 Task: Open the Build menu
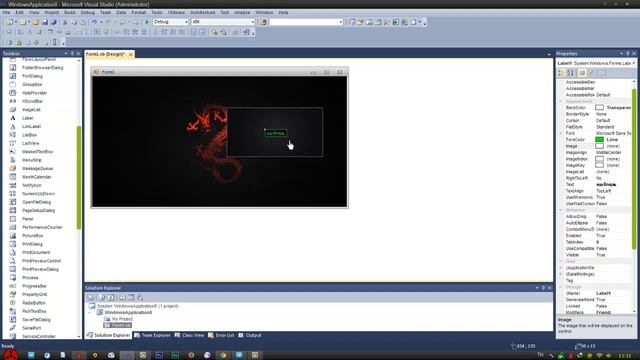pyautogui.click(x=69, y=13)
